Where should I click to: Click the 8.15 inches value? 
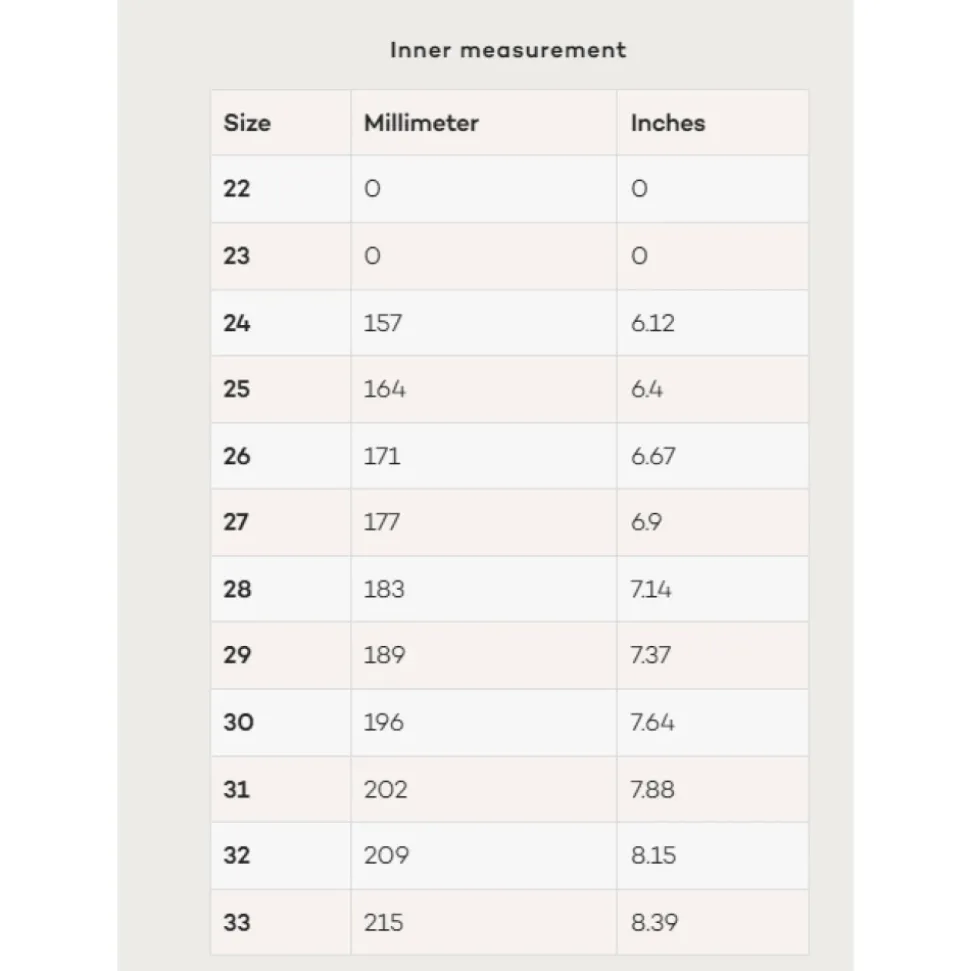tap(653, 855)
